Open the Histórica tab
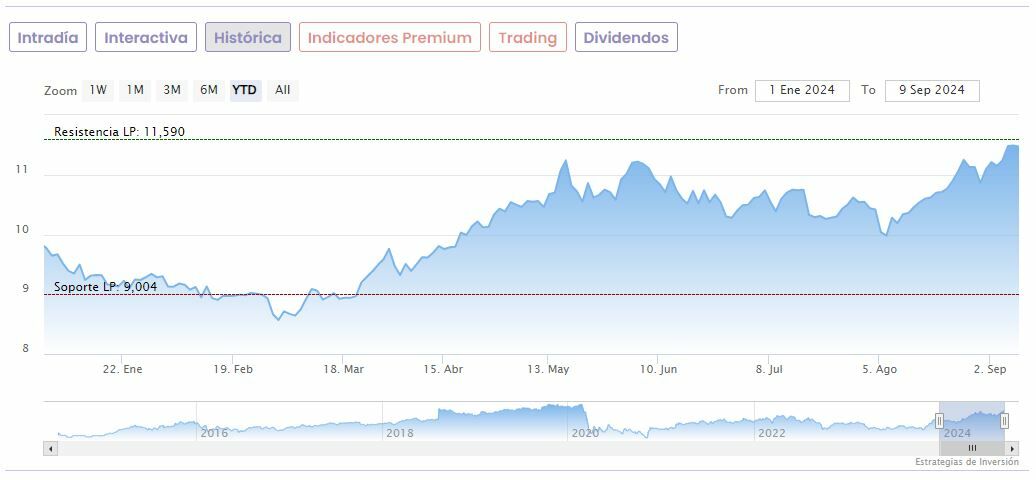Image resolution: width=1036 pixels, height=480 pixels. pyautogui.click(x=248, y=38)
